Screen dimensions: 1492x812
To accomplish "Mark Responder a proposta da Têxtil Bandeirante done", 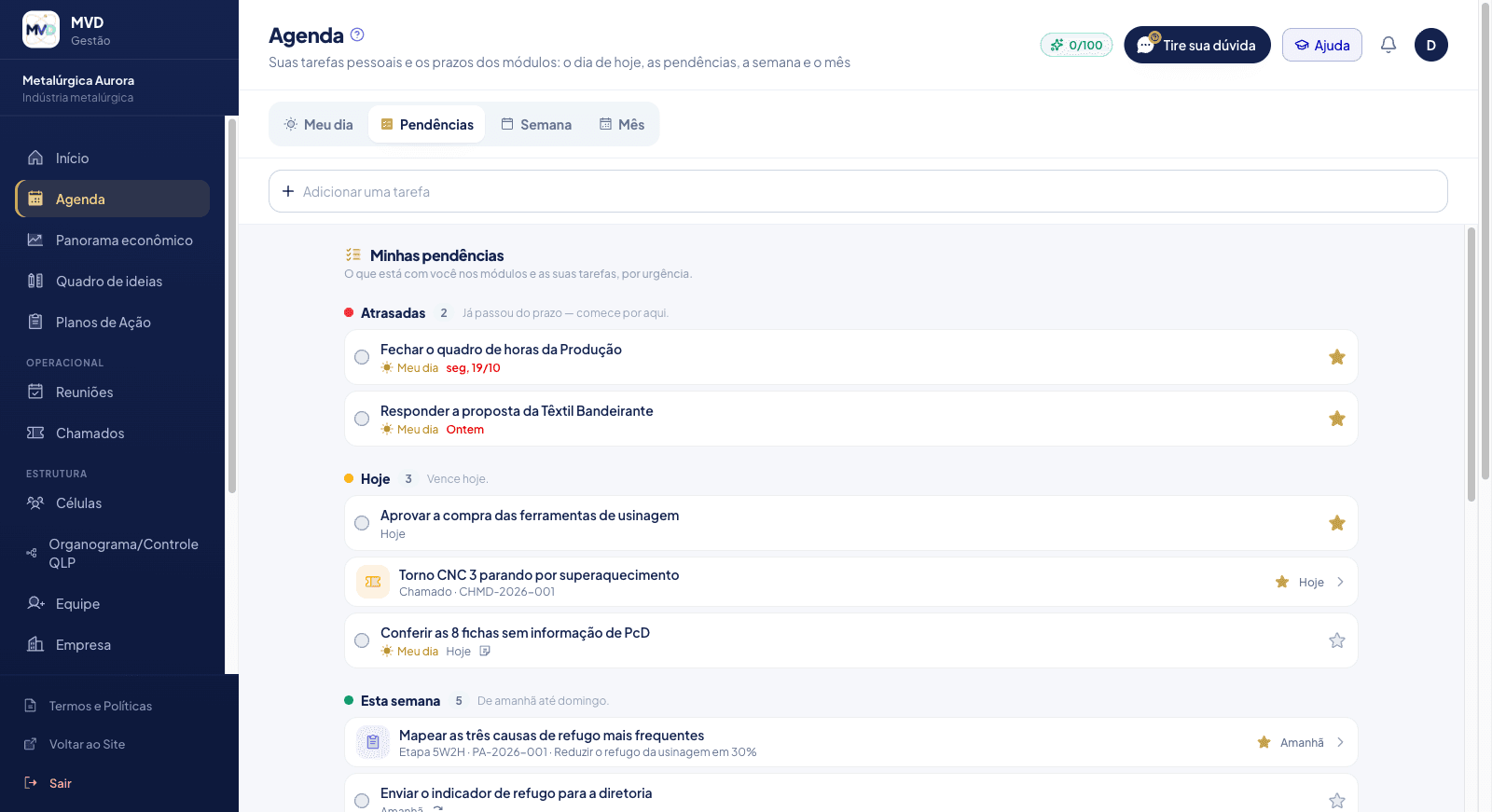I will tap(362, 419).
